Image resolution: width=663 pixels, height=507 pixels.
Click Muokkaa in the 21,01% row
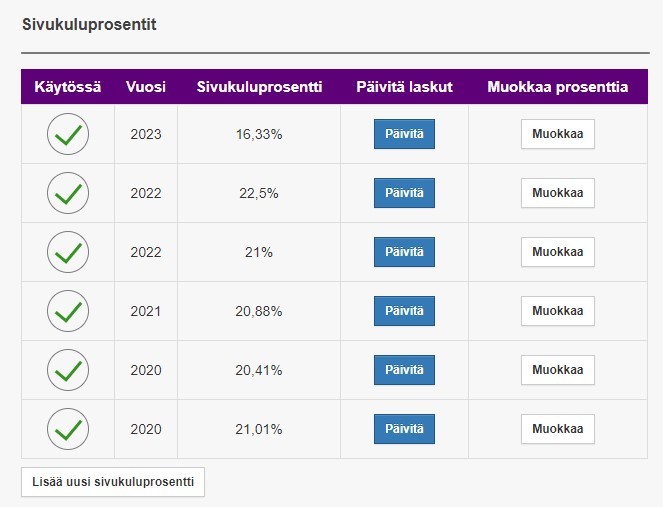point(558,429)
